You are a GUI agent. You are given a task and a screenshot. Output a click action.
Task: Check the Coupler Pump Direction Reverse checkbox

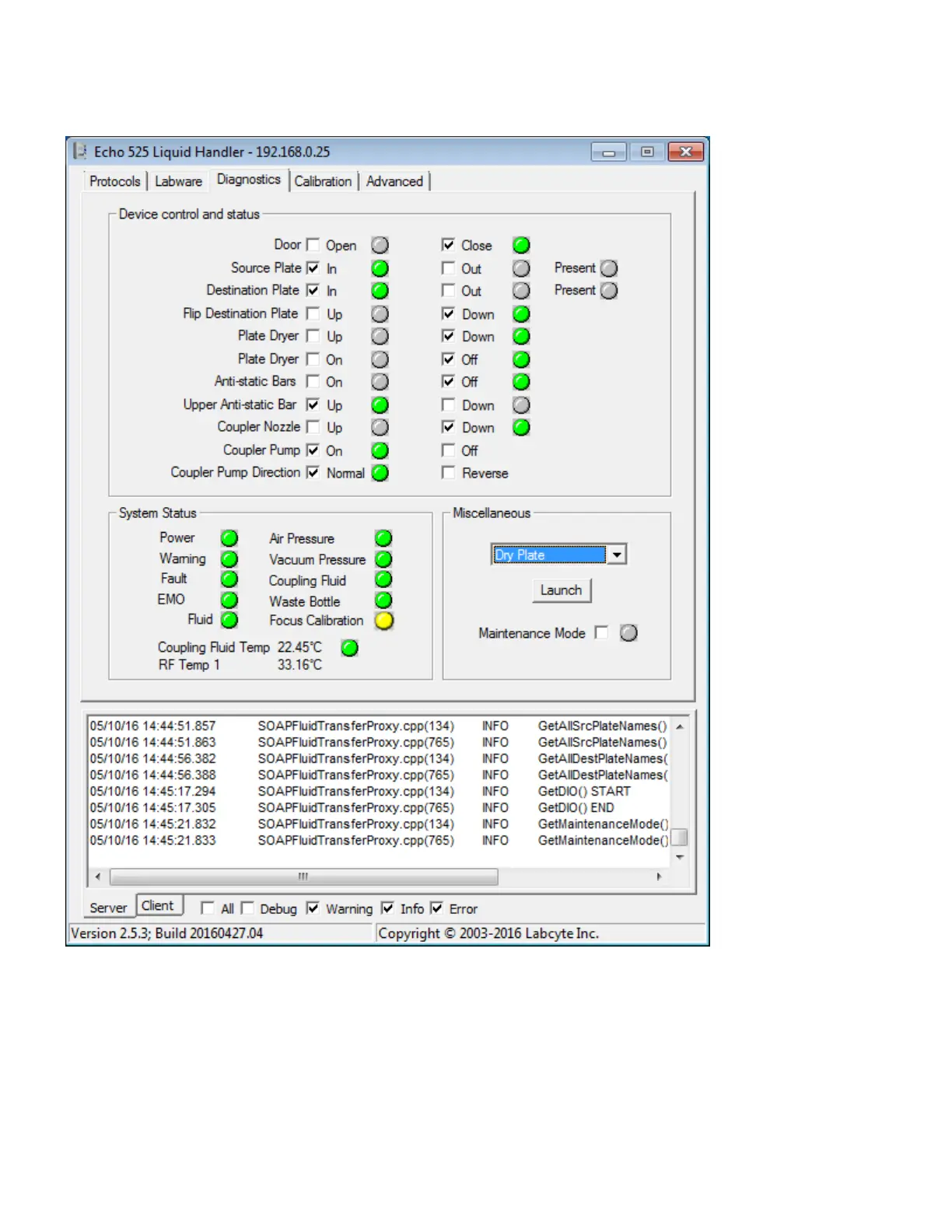click(x=448, y=473)
